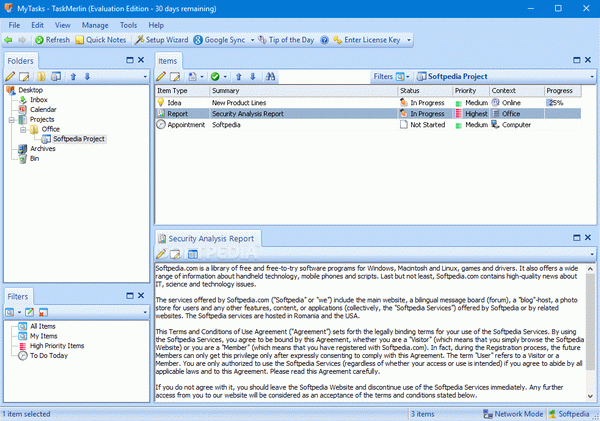
Task: Open Quick Notes
Action: pos(101,40)
